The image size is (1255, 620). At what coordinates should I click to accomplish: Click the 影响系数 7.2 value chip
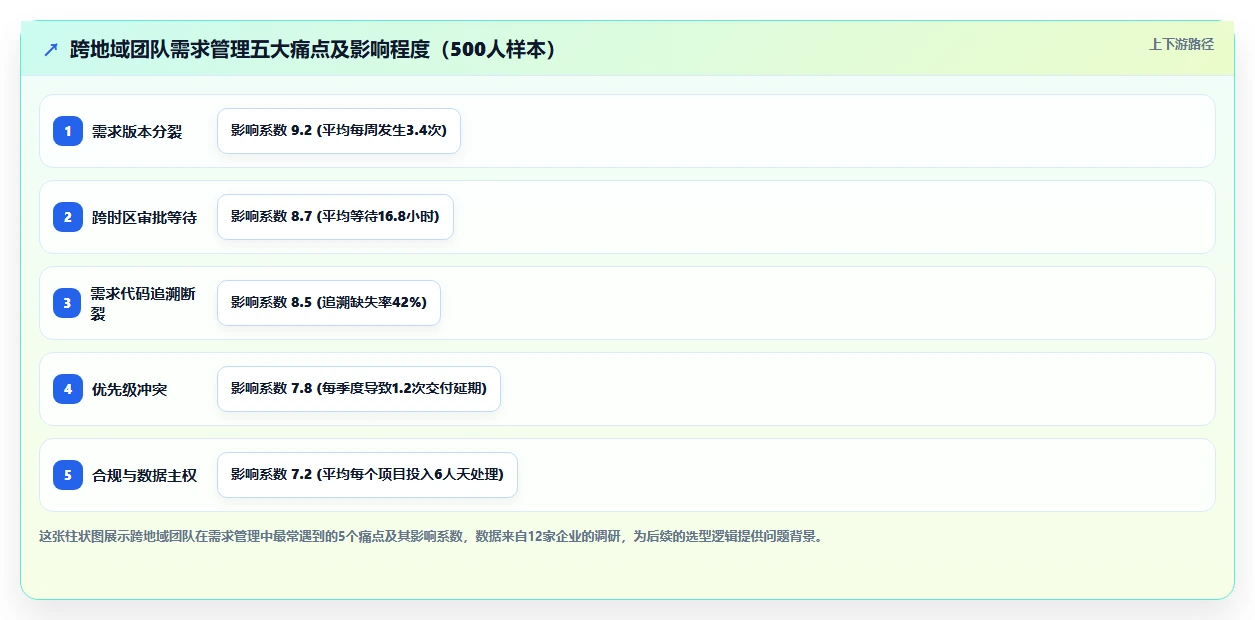click(x=367, y=475)
